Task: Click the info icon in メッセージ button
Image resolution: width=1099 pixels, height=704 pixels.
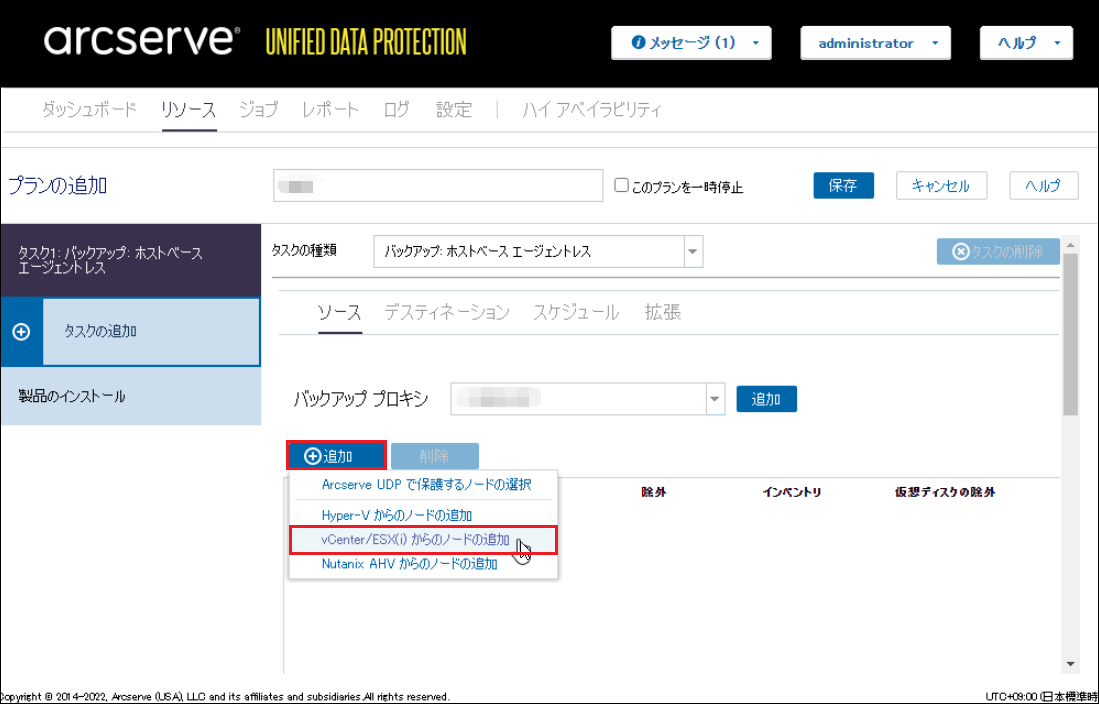Action: pos(638,43)
